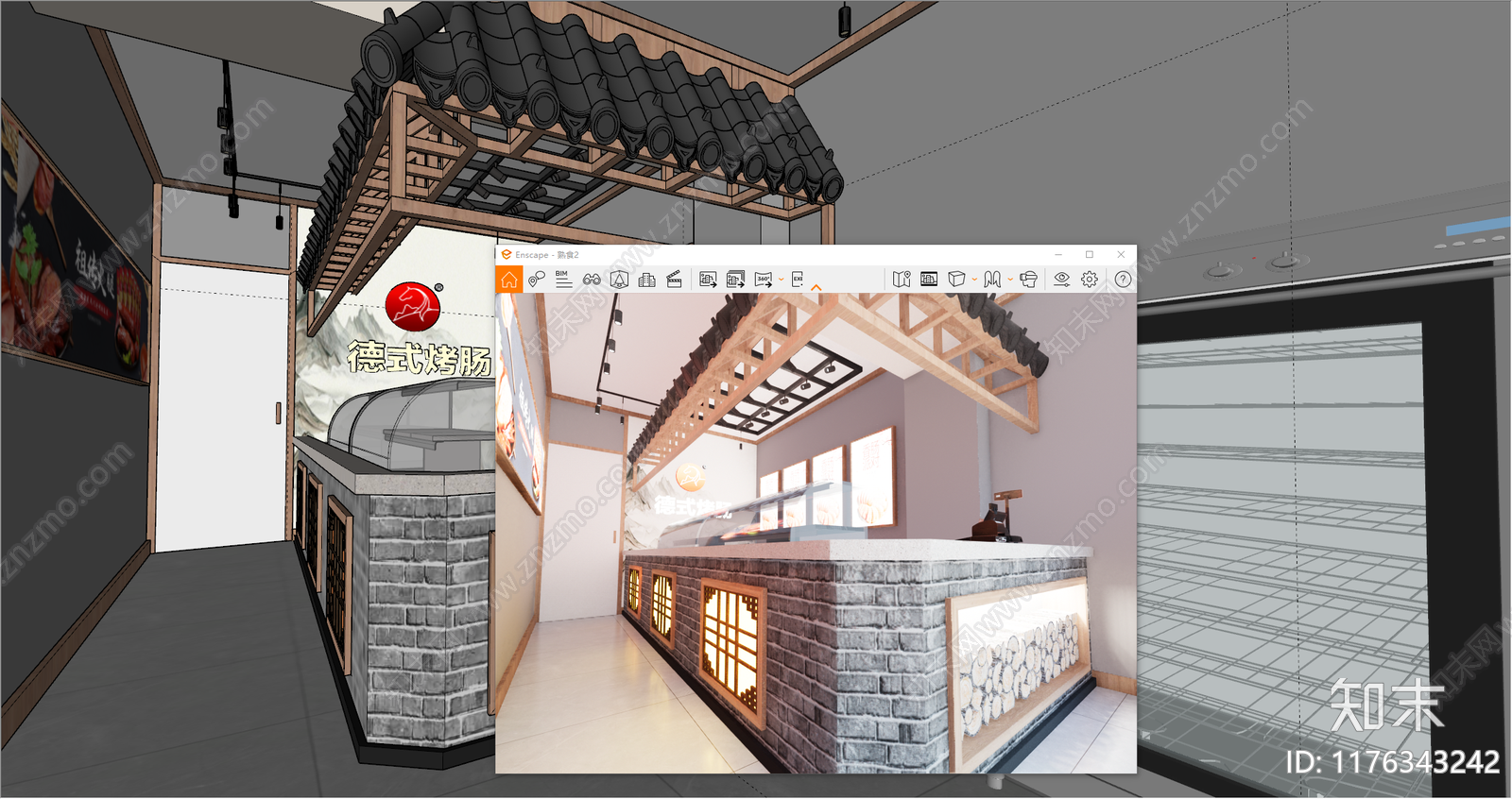
Task: Start batch rendering export
Action: (735, 279)
